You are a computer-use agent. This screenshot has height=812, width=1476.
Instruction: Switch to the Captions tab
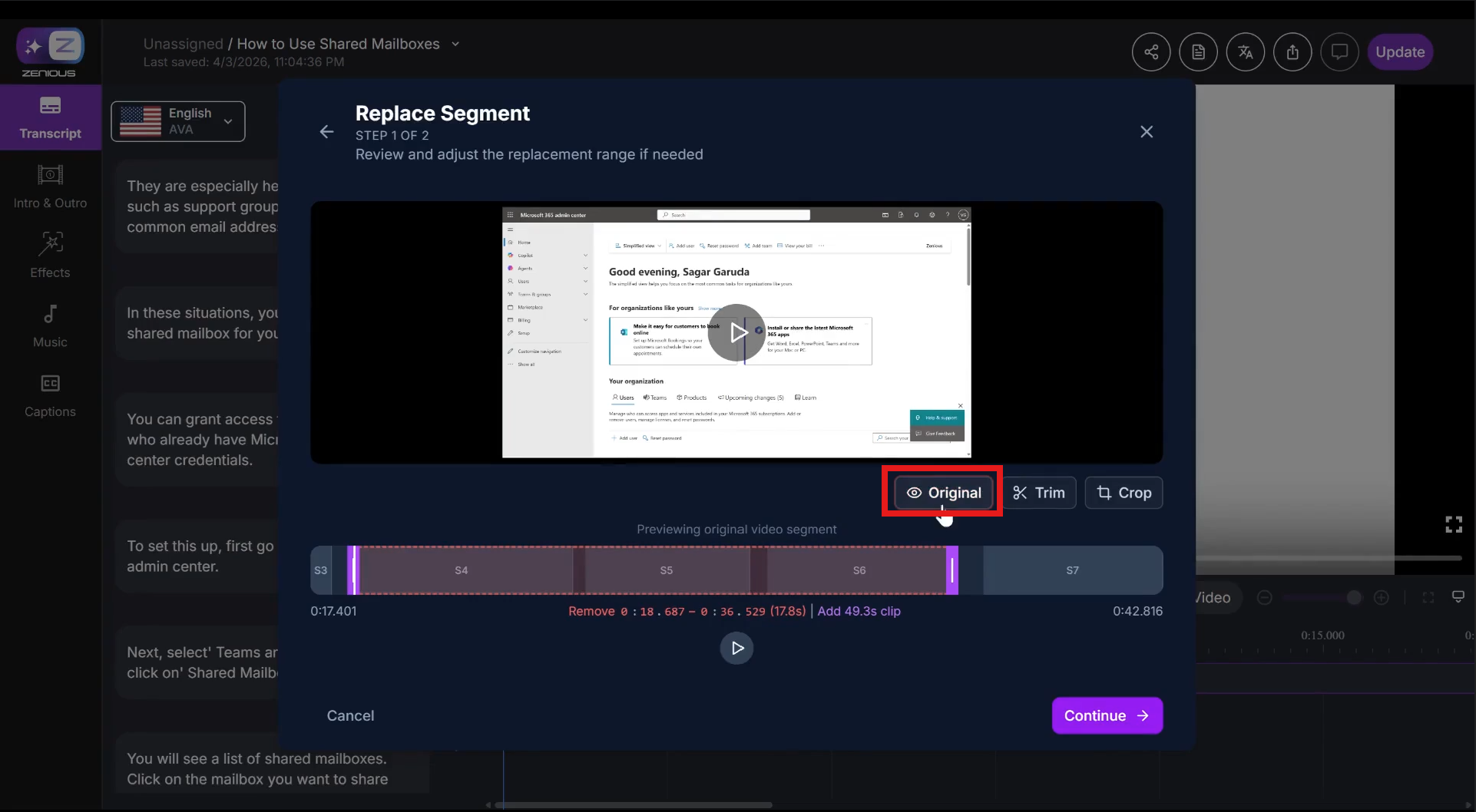click(50, 394)
